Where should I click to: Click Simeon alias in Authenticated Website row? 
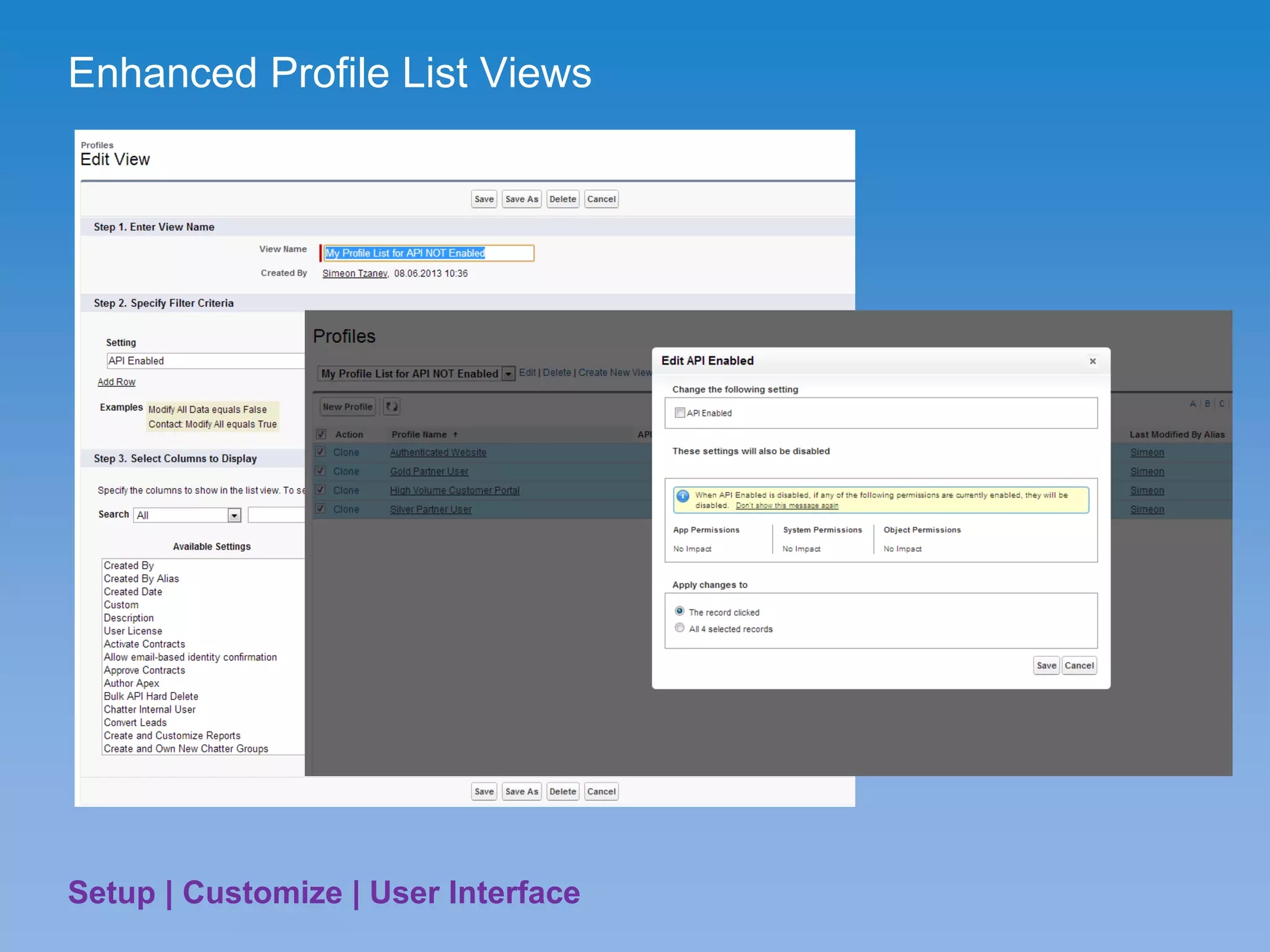click(1147, 452)
